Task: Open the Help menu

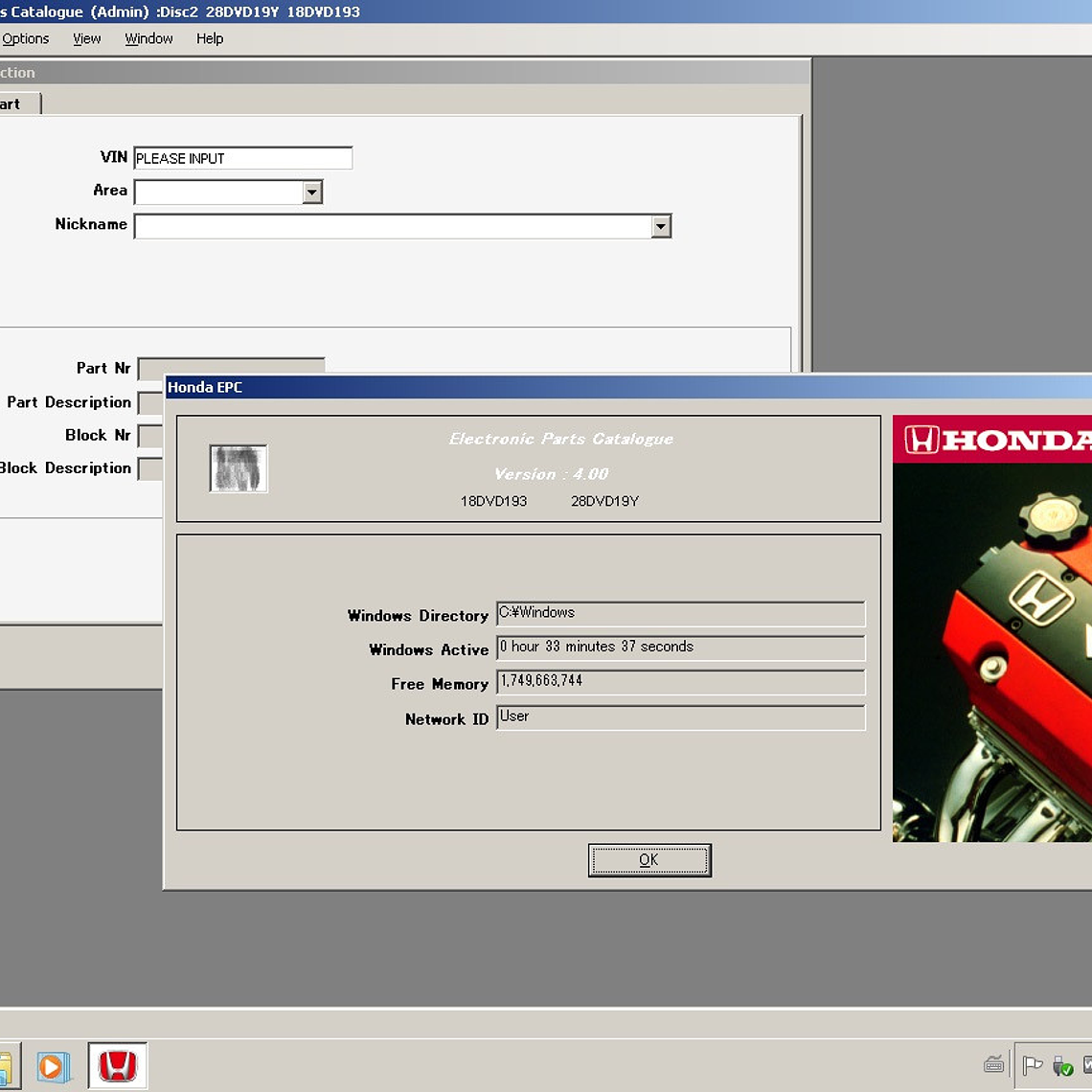Action: (x=210, y=38)
